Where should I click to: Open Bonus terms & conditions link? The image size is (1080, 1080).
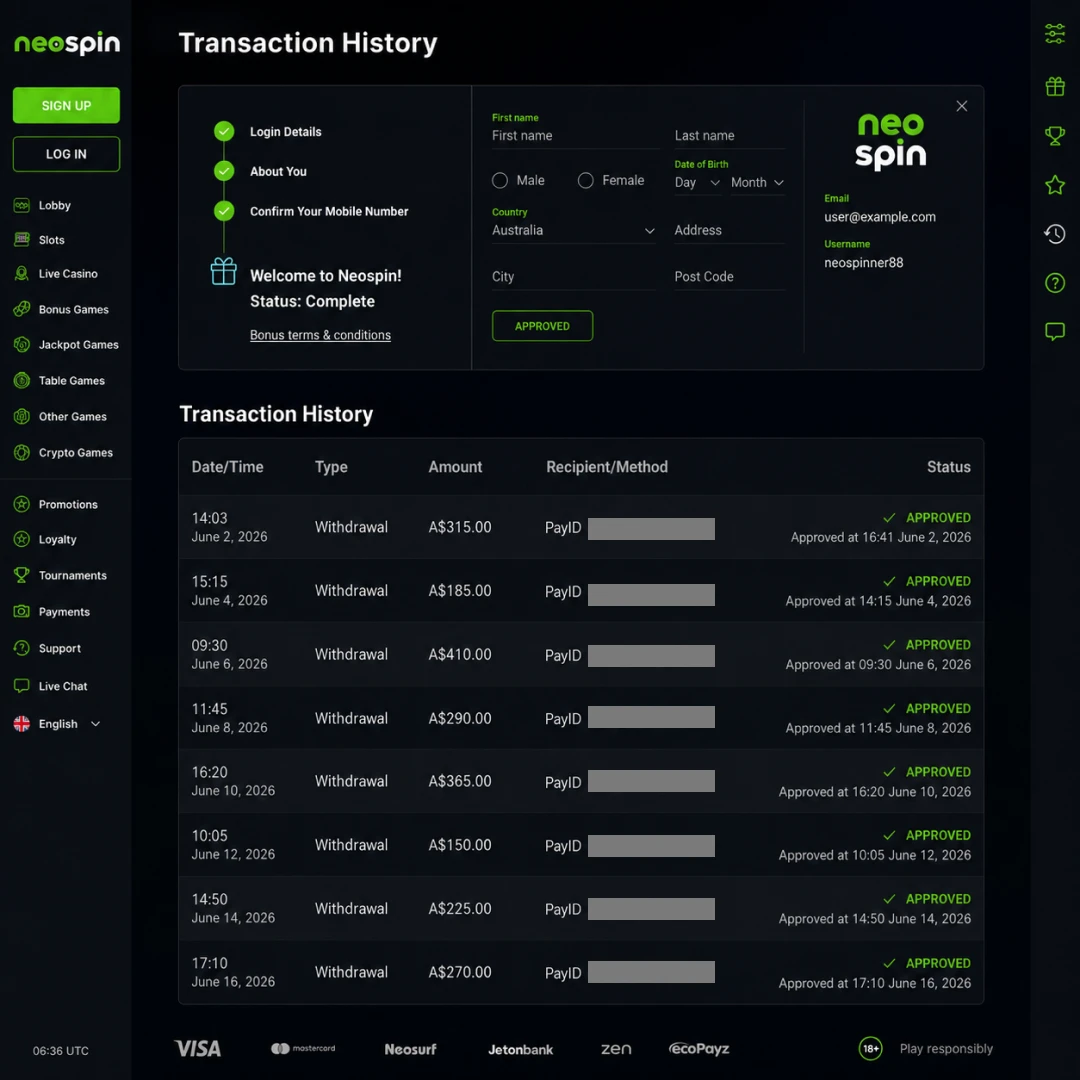[x=320, y=335]
